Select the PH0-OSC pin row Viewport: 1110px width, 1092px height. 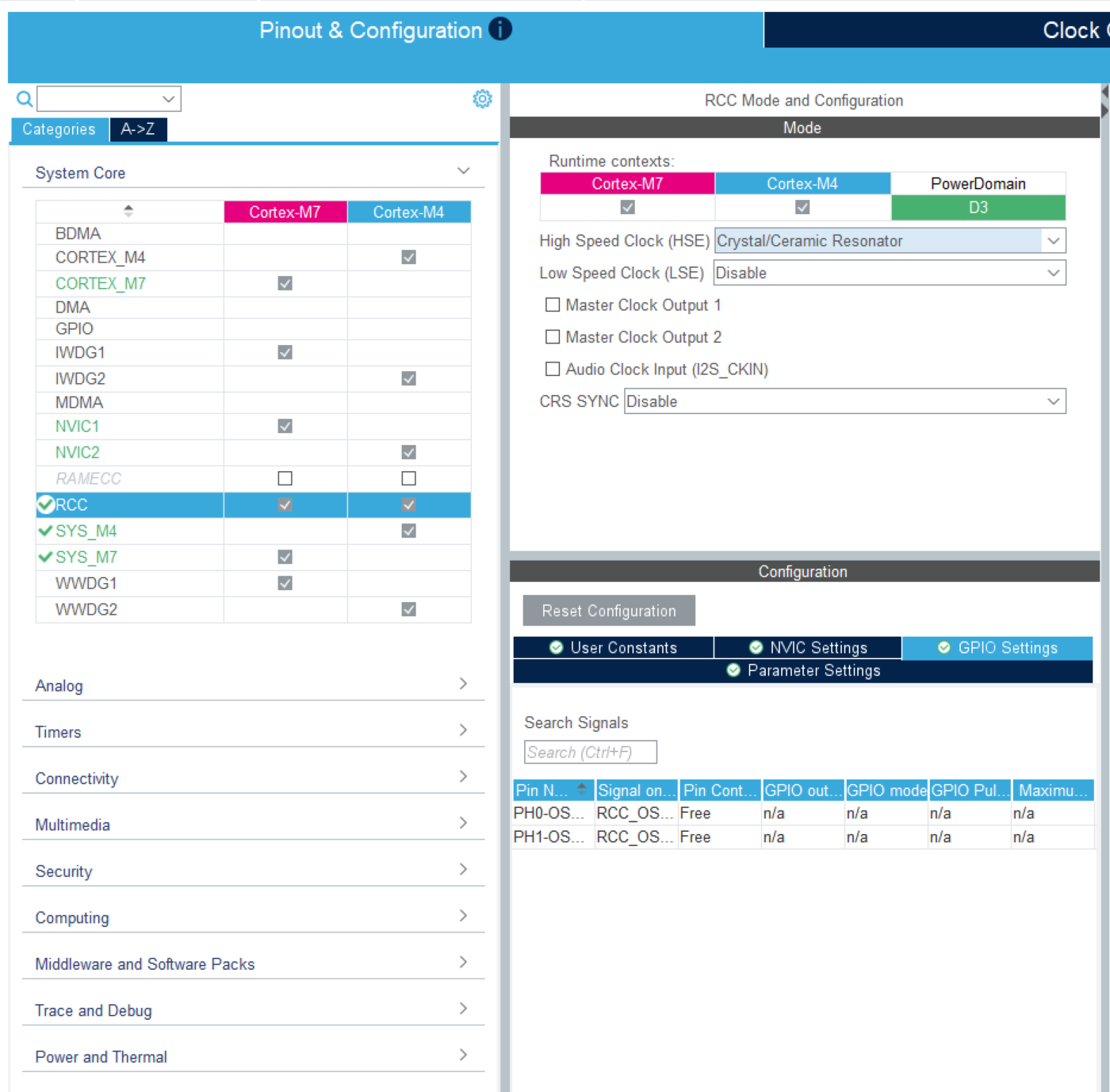803,813
